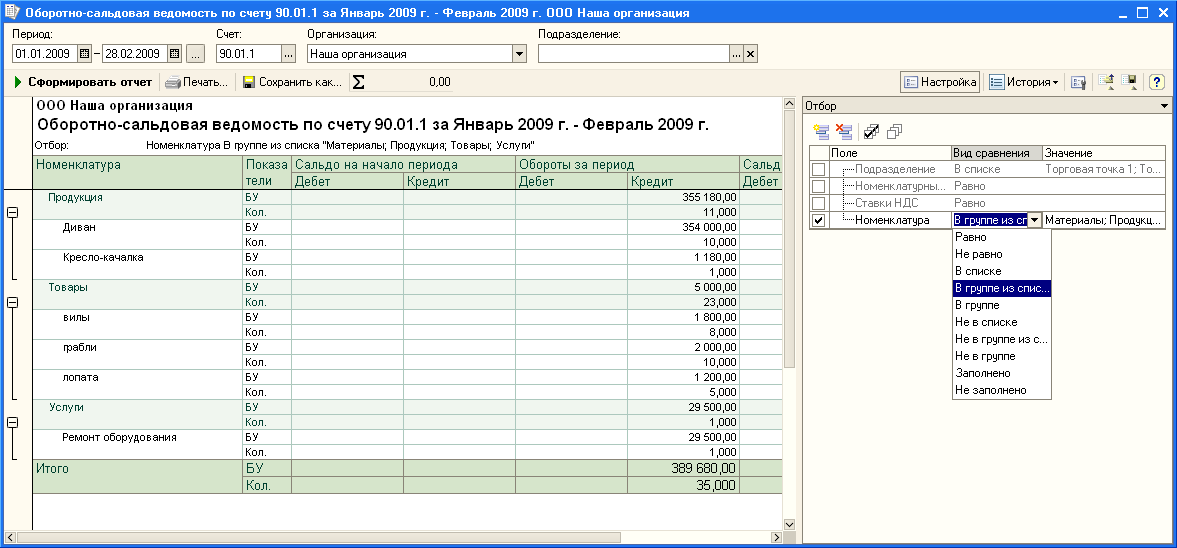The height and width of the screenshot is (548, 1177).
Task: Click the uncheck all filters icon
Action: point(894,131)
